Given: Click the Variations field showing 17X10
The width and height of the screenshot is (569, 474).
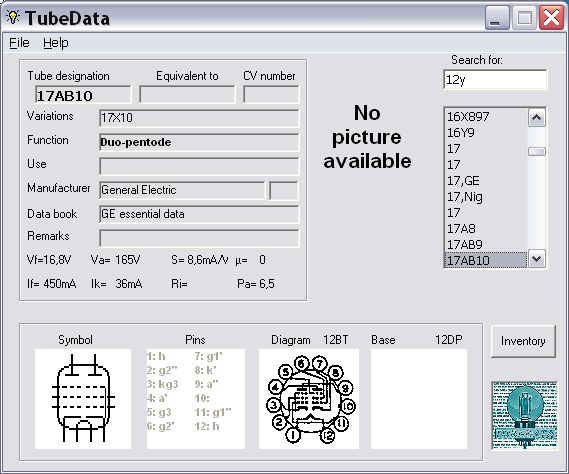Looking at the screenshot, I should click(x=199, y=118).
